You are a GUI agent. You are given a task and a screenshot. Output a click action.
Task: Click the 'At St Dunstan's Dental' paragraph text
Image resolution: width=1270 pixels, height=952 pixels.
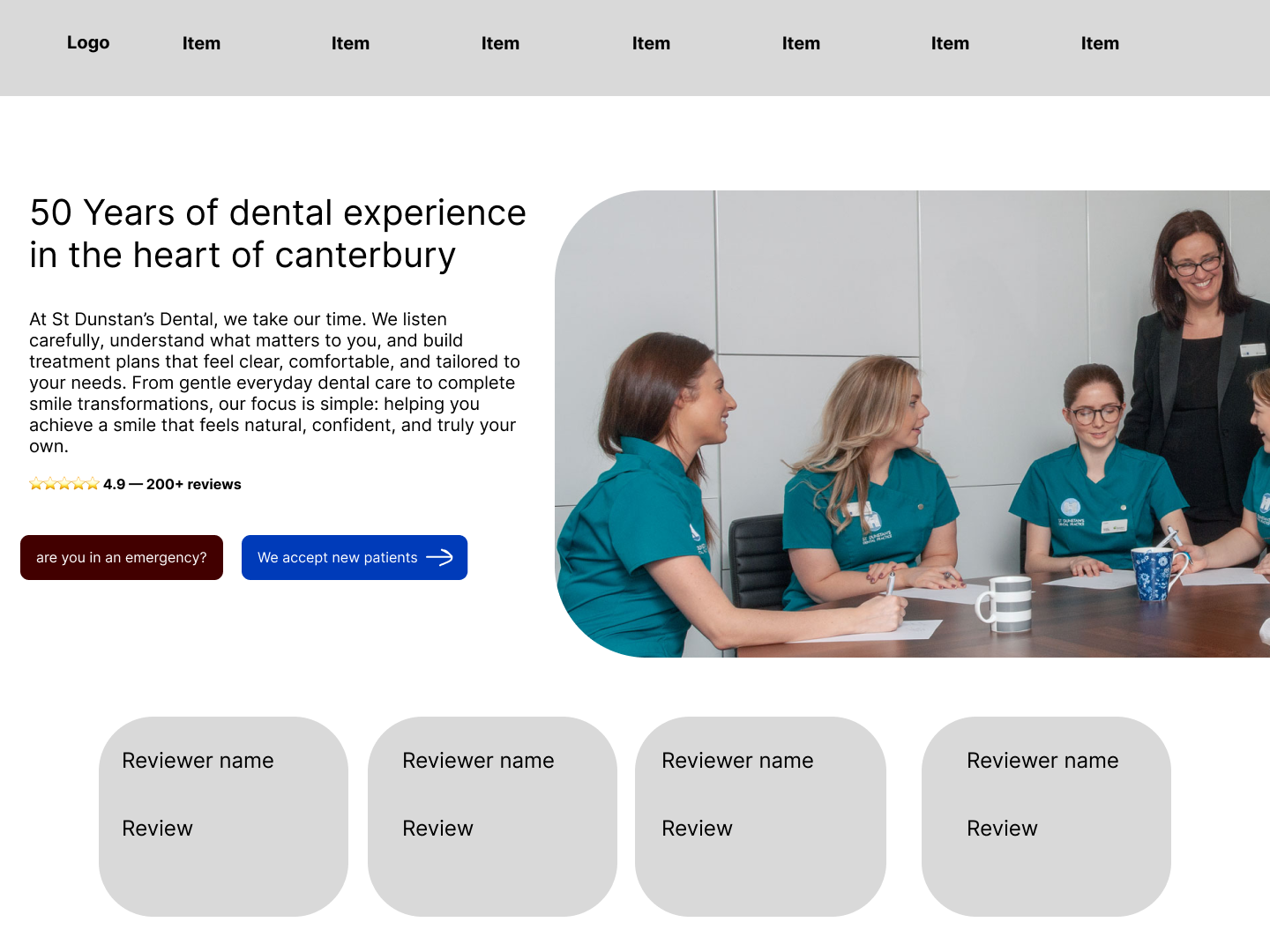pos(274,383)
